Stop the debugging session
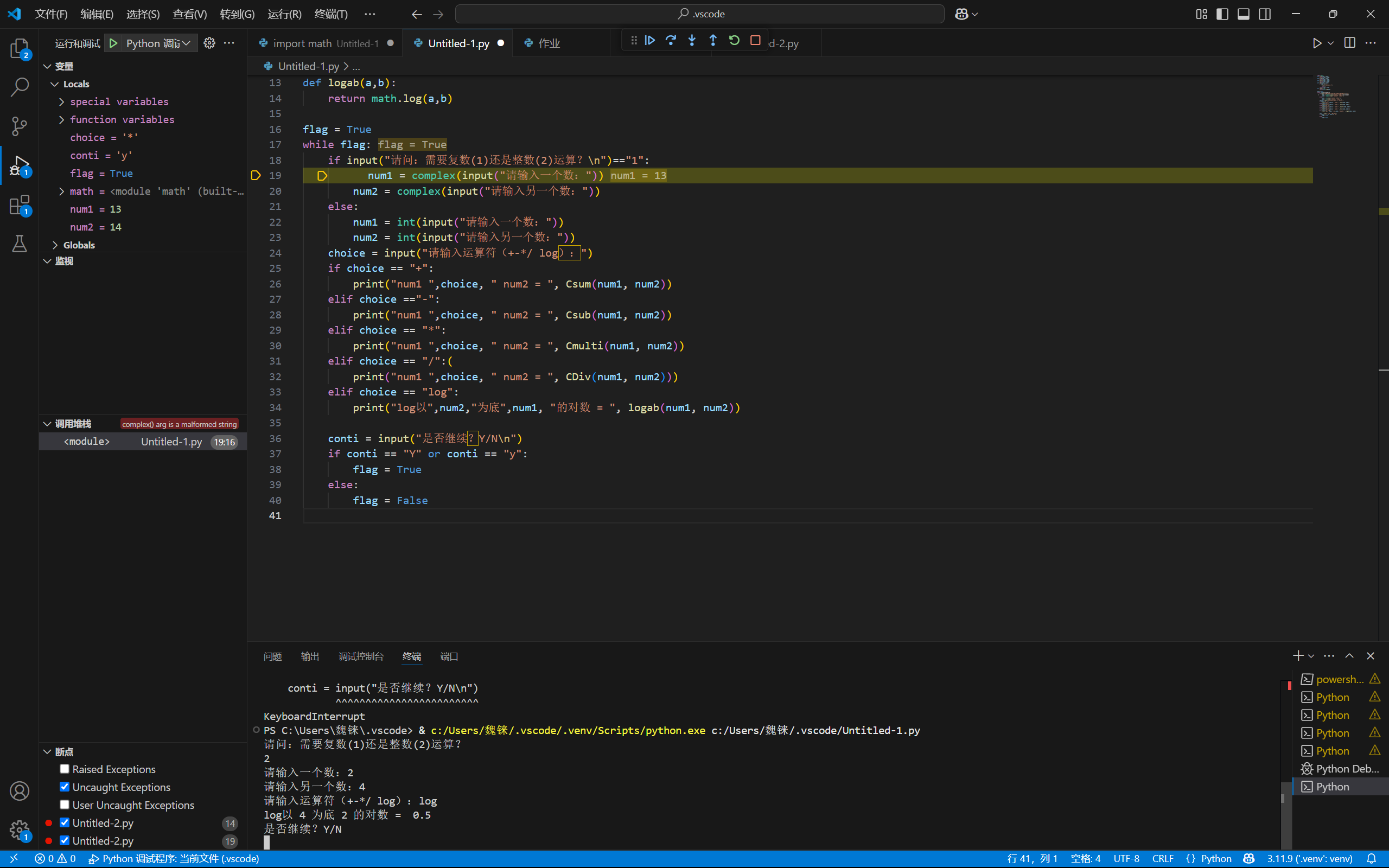This screenshot has height=868, width=1389. [x=755, y=41]
